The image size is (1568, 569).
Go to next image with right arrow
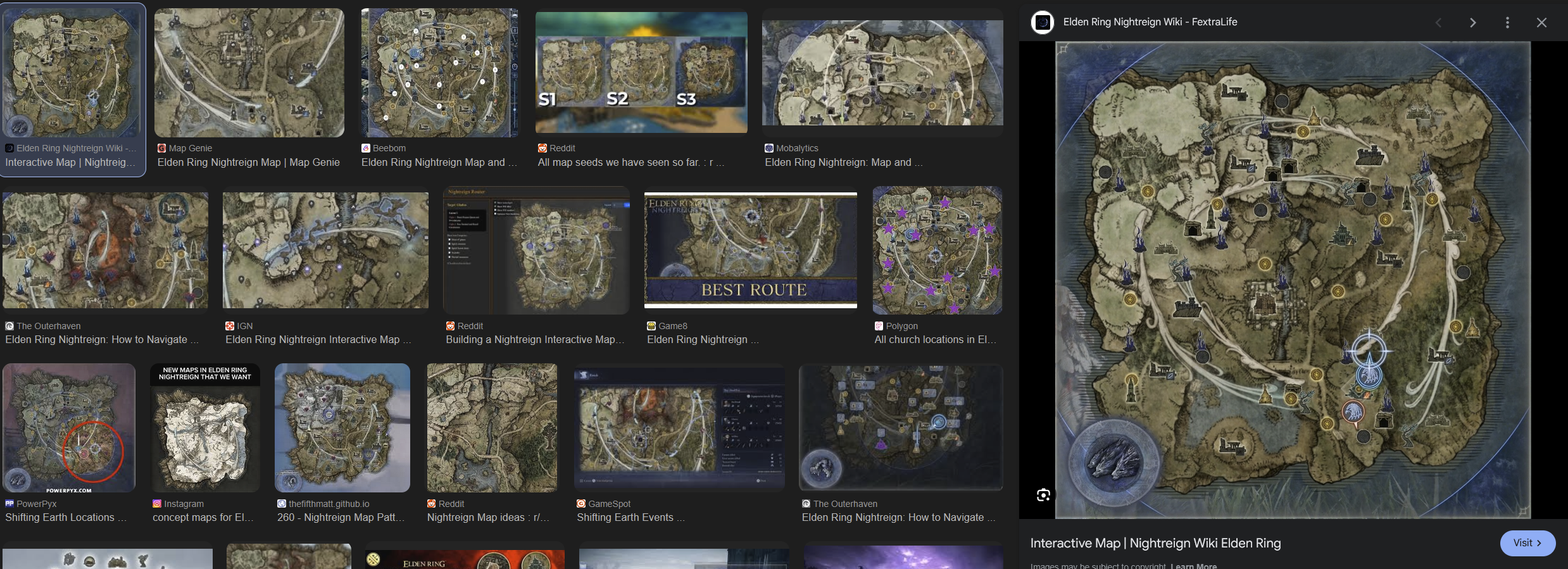point(1473,23)
